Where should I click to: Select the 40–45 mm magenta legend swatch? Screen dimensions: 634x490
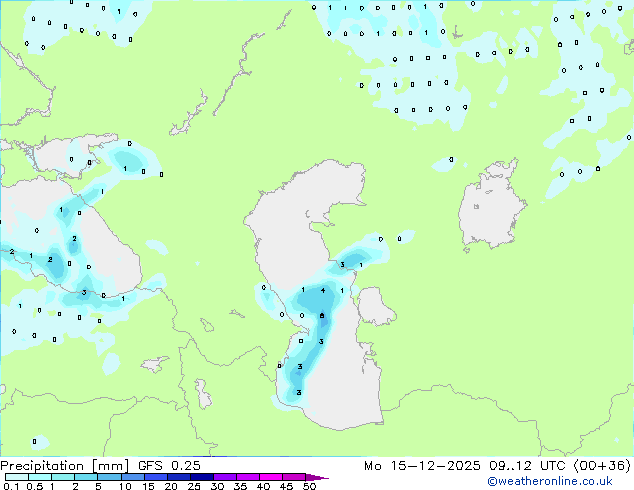[271, 477]
